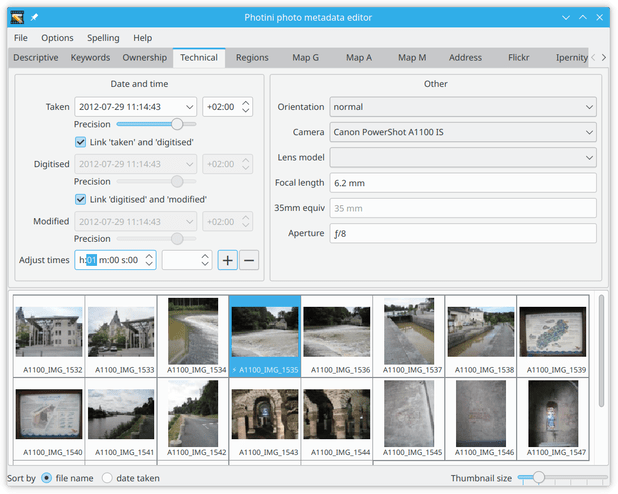Select thumbnail A1100_IMG_1545
Screen dimensions: 618x494
coord(409,419)
